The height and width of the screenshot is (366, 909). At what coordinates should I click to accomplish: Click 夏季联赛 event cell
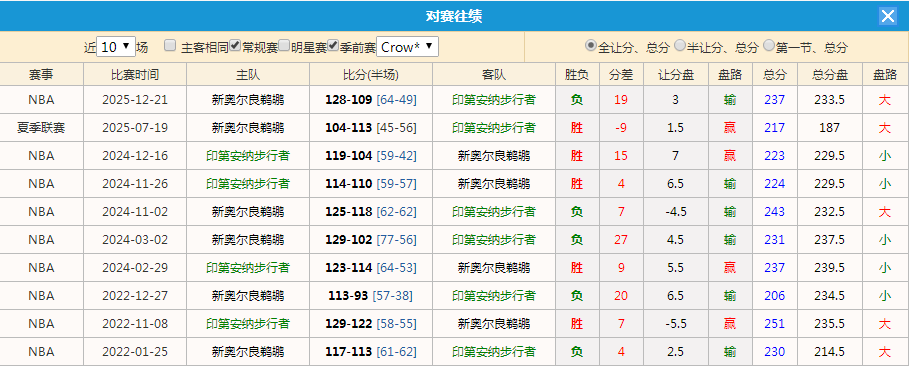click(x=41, y=128)
